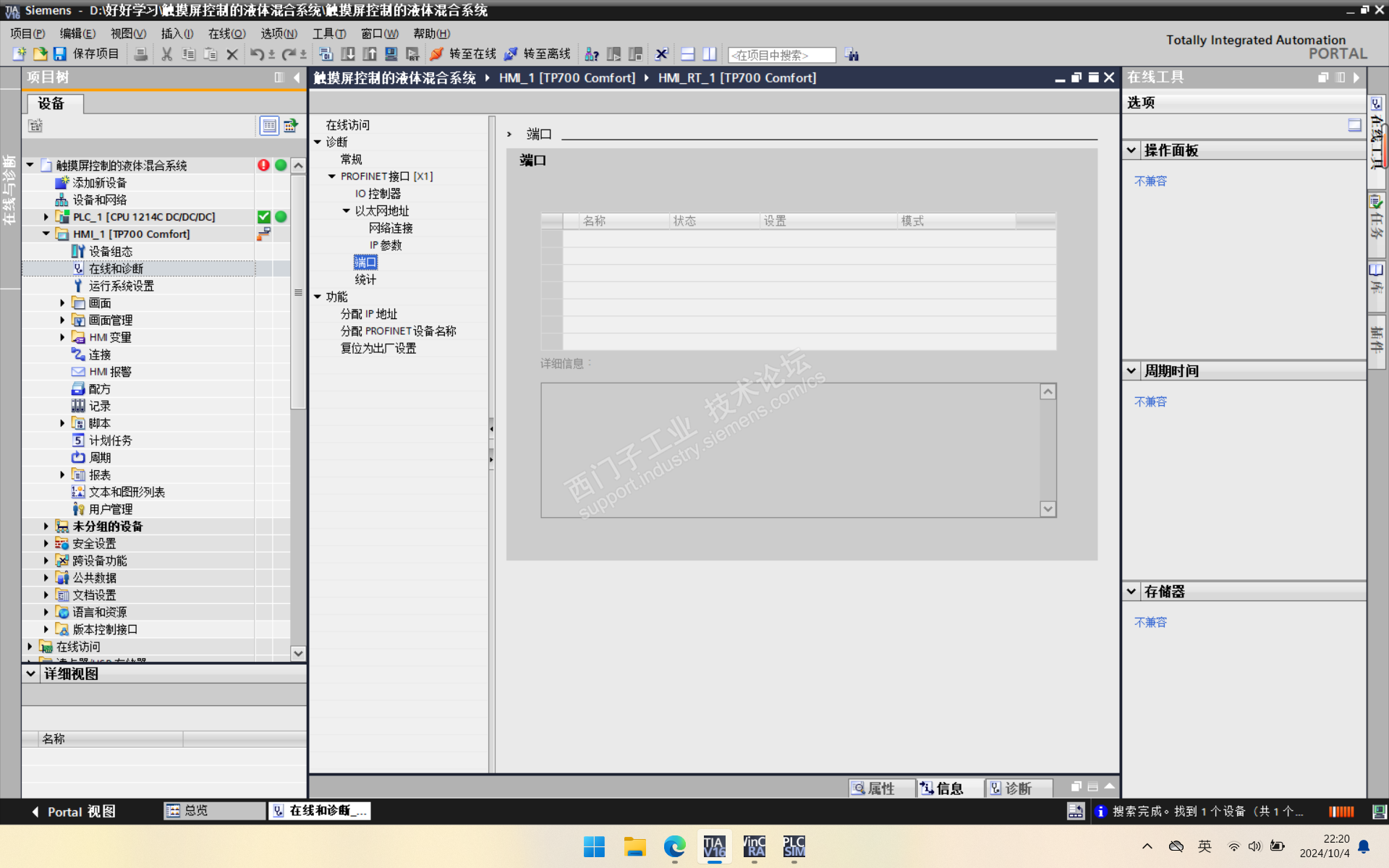1389x868 pixels.
Task: Click the Save project toolbar icon
Action: pyautogui.click(x=60, y=54)
